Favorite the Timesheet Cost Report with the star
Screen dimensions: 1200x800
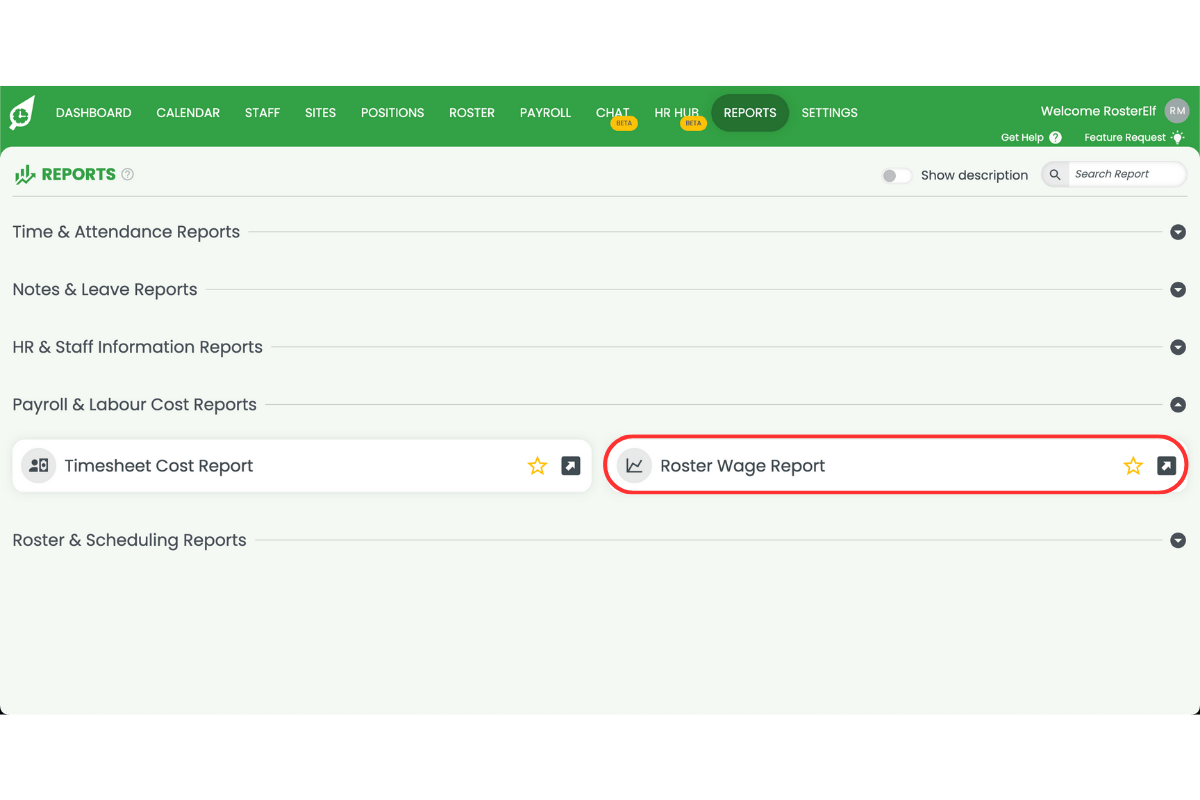pyautogui.click(x=537, y=465)
